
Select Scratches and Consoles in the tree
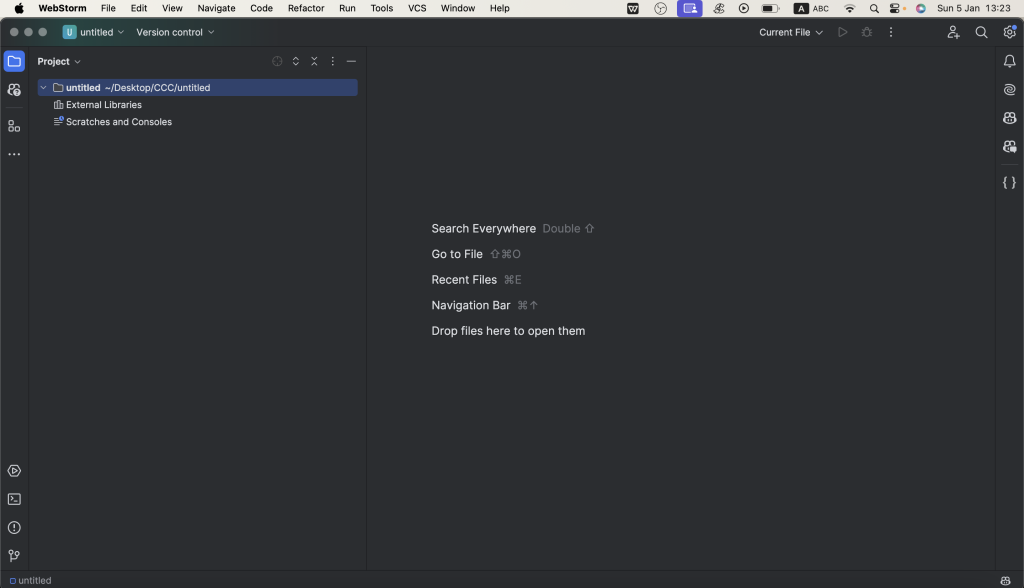click(118, 122)
